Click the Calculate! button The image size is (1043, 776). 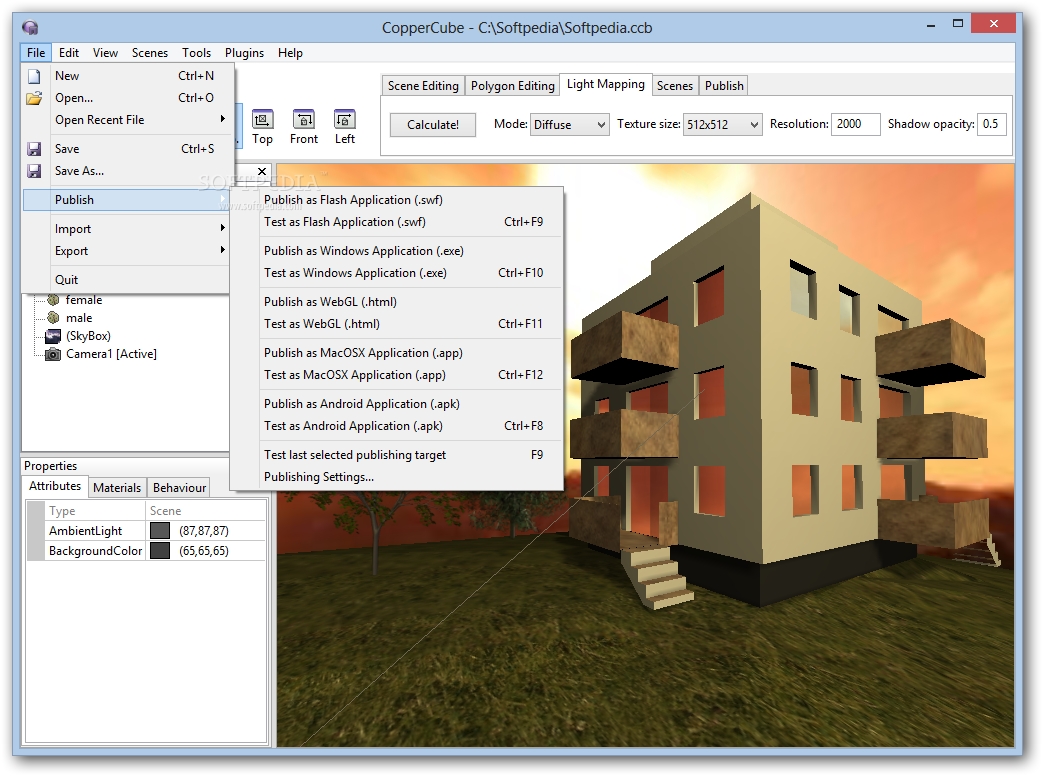432,124
